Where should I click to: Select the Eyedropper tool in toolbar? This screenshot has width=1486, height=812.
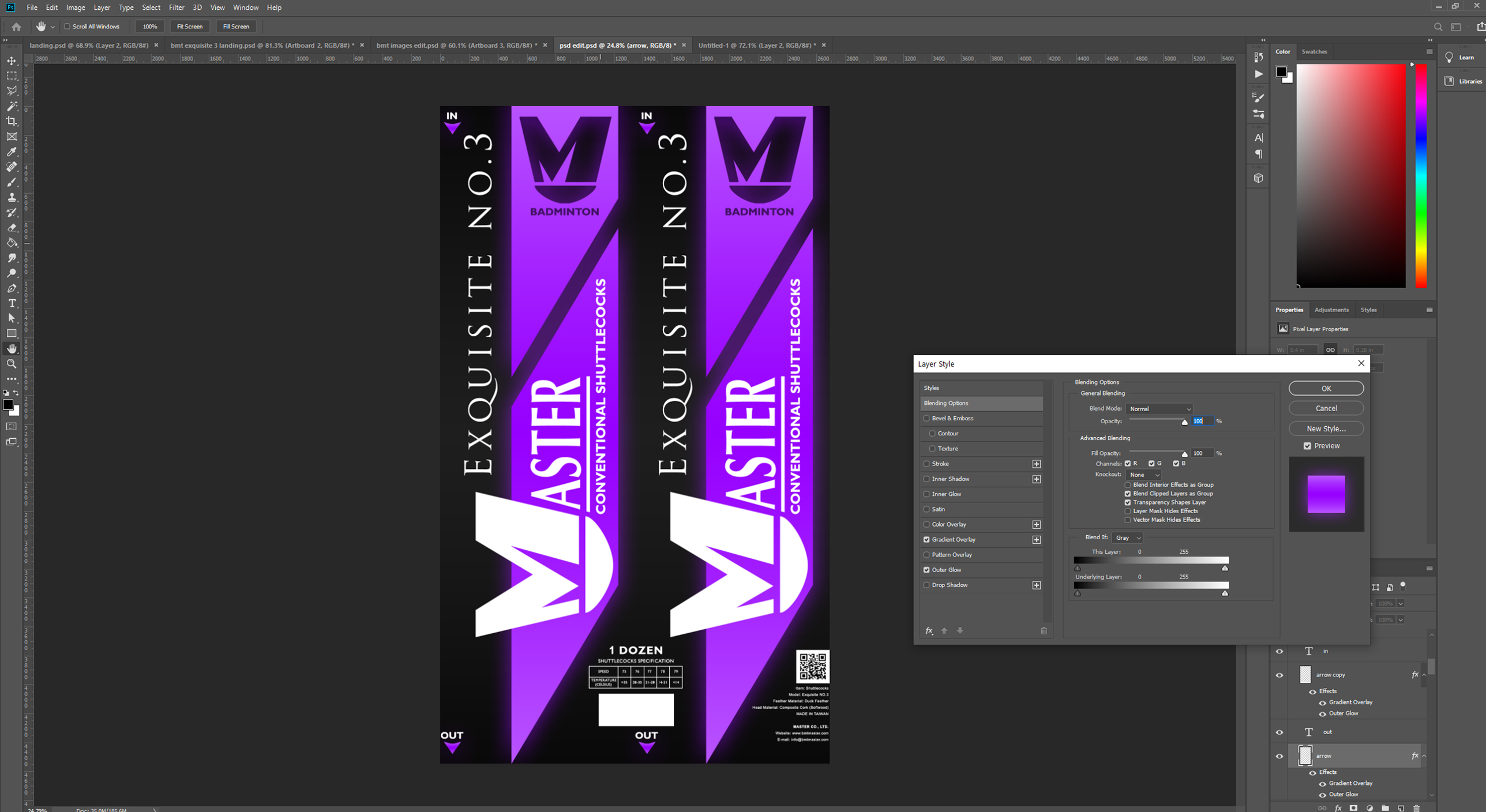(12, 152)
